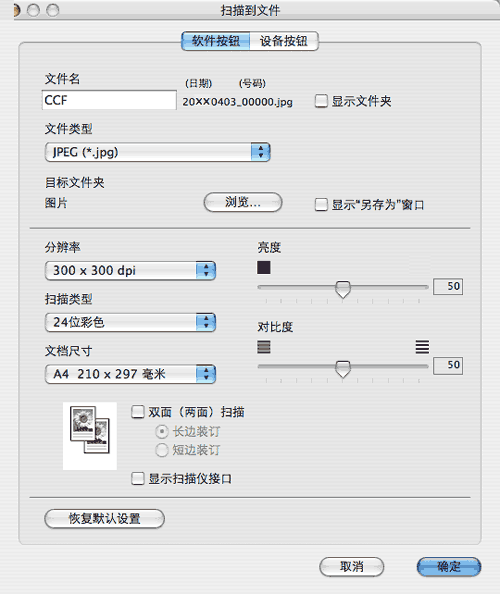Open the 300 x 300 dpi resolution dropdown

click(130, 270)
